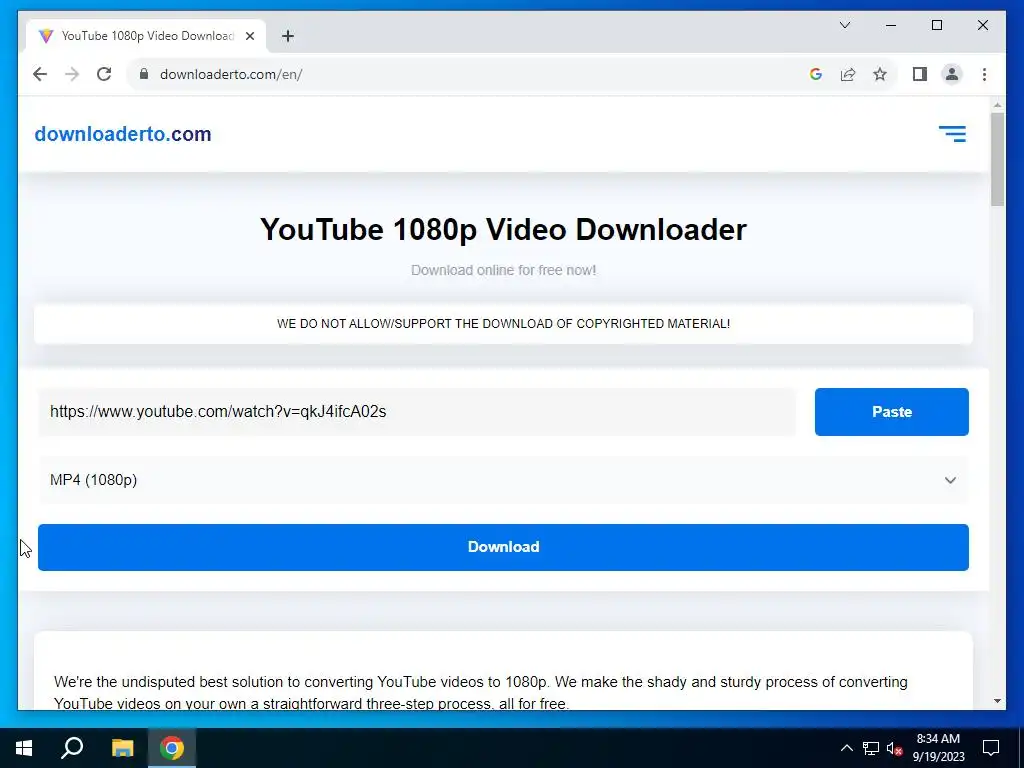Go back using the browser back arrow
The width and height of the screenshot is (1024, 768).
click(40, 74)
